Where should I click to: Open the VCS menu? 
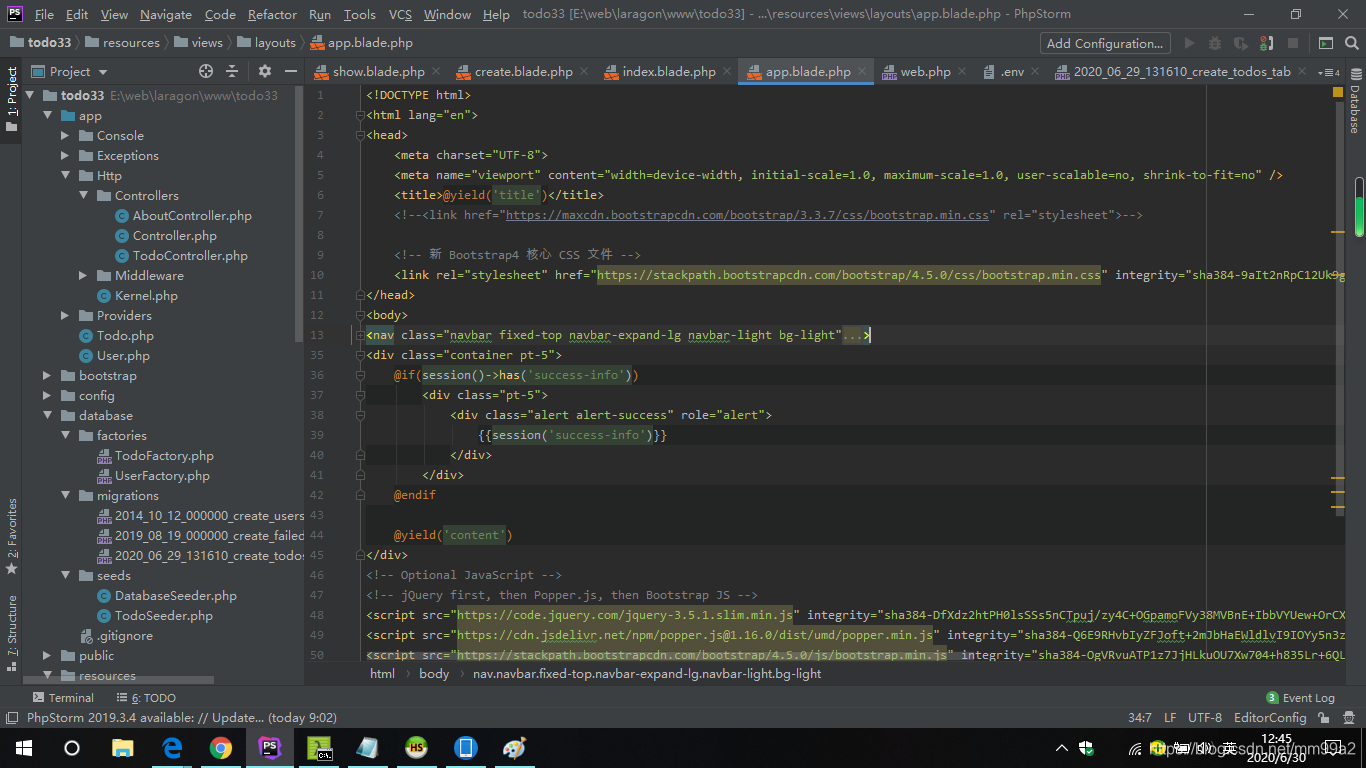400,14
